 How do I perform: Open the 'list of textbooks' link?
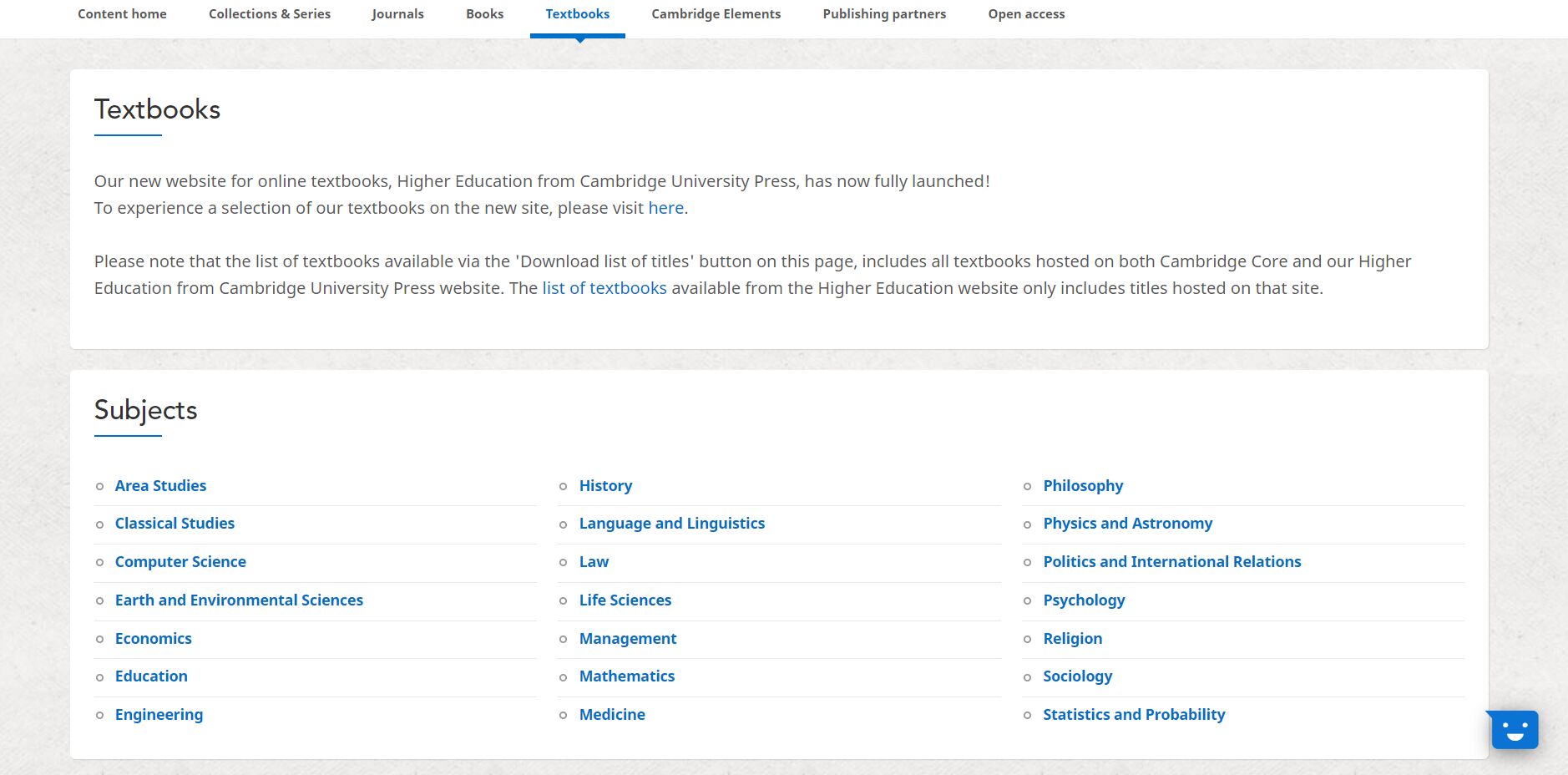[604, 288]
